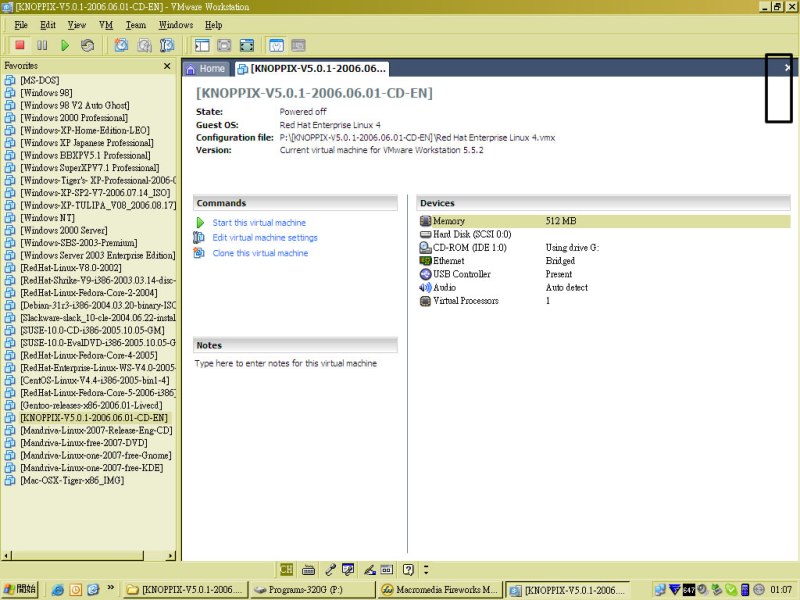Click the green checkmark tray icon
The image size is (800, 600).
pyautogui.click(x=731, y=590)
